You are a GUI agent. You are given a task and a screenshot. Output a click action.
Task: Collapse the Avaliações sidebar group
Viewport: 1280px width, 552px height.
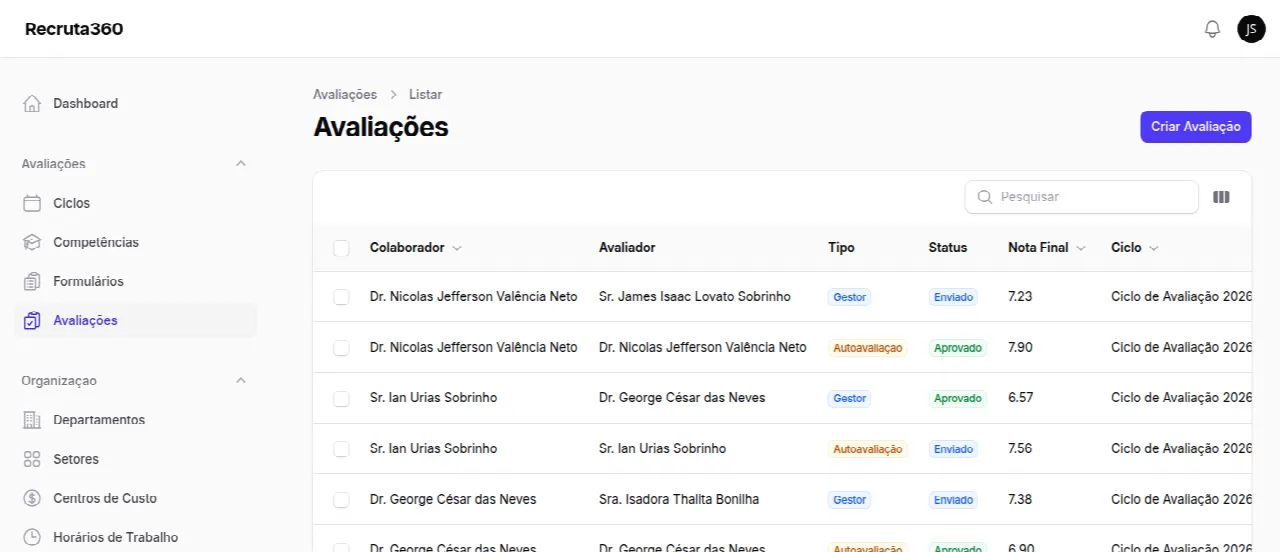click(x=240, y=163)
